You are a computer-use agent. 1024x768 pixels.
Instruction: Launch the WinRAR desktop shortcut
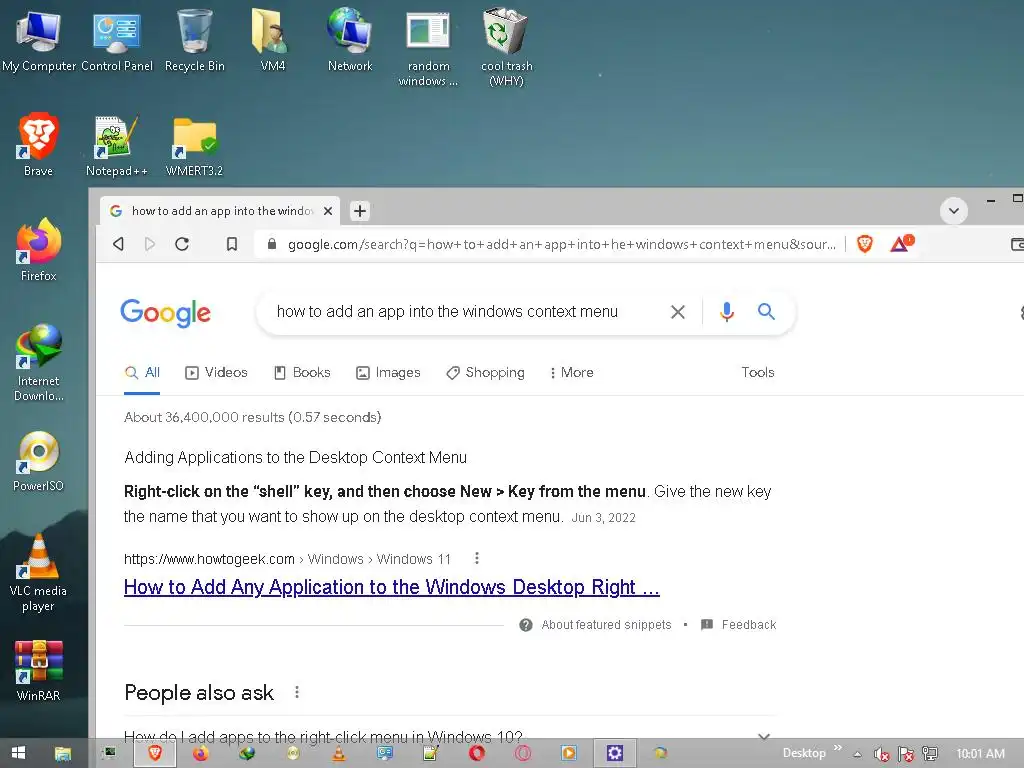tap(39, 670)
